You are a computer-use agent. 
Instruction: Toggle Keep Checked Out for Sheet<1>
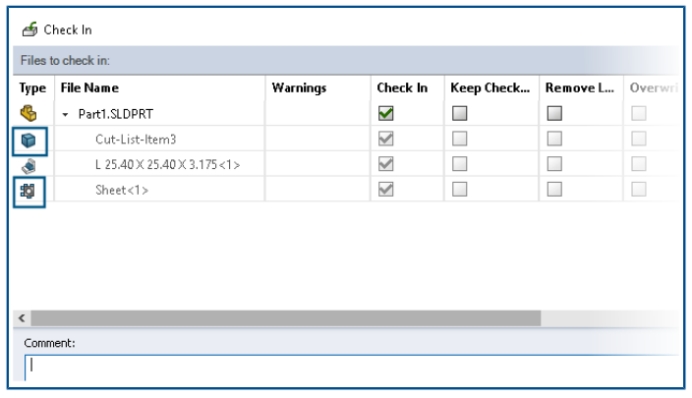459,189
